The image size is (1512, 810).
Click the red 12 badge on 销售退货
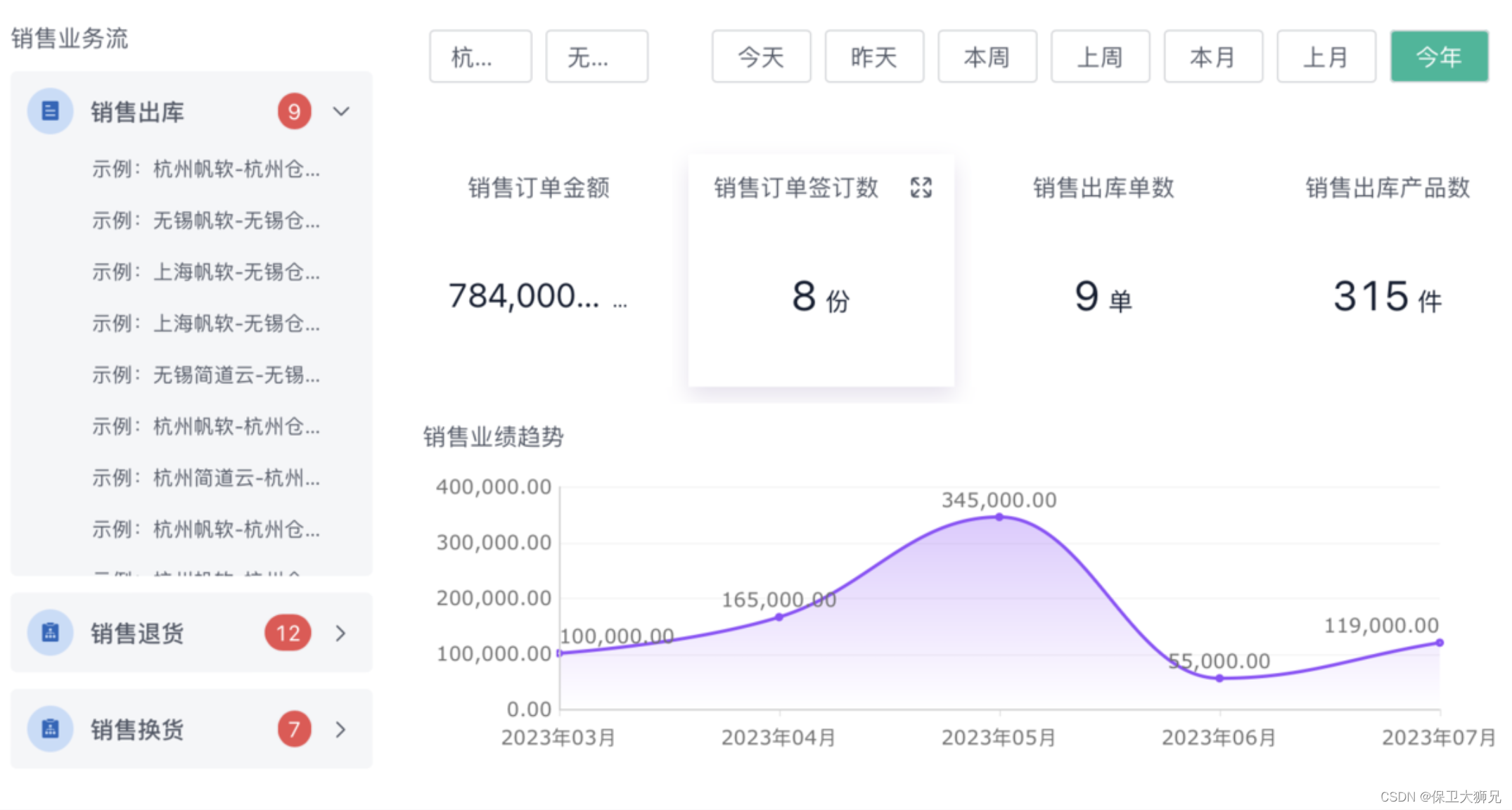click(288, 633)
